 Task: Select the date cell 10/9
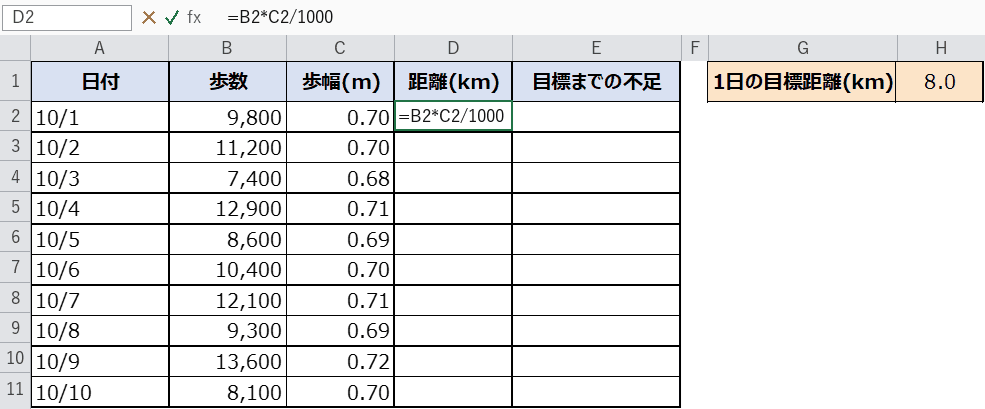(x=100, y=361)
